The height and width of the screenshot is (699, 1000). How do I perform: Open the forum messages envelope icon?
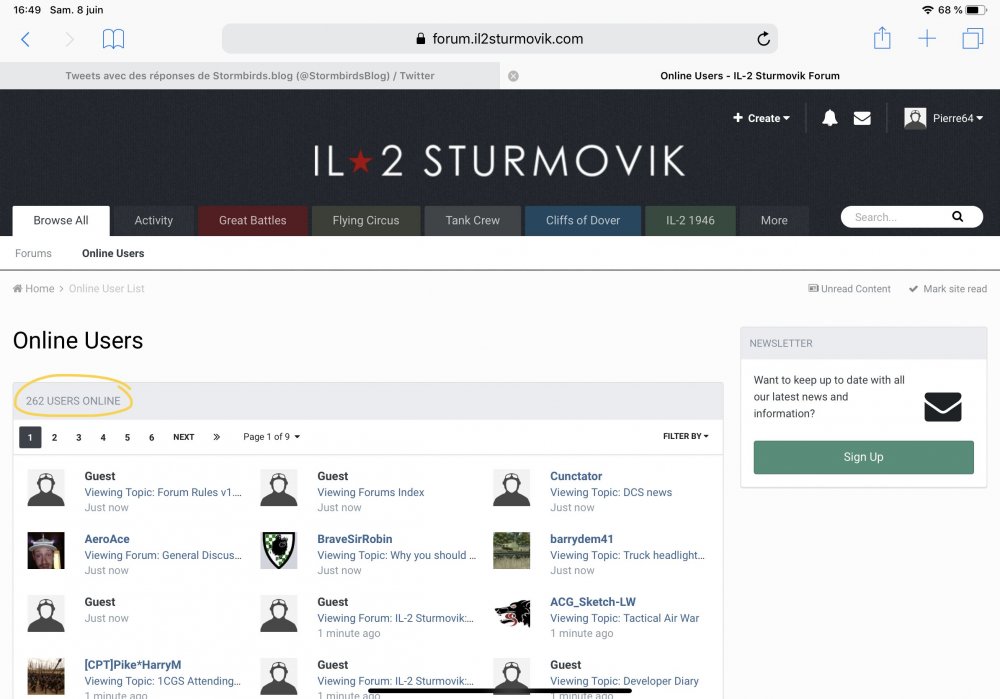(x=862, y=118)
